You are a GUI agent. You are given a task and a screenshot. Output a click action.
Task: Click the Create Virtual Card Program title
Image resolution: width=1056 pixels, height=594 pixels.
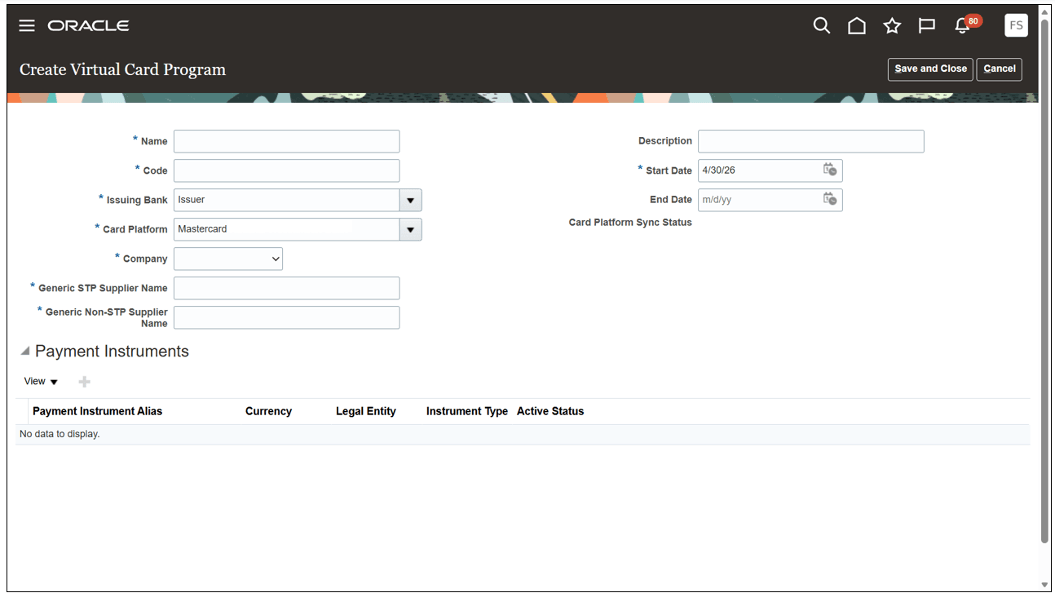coord(123,69)
